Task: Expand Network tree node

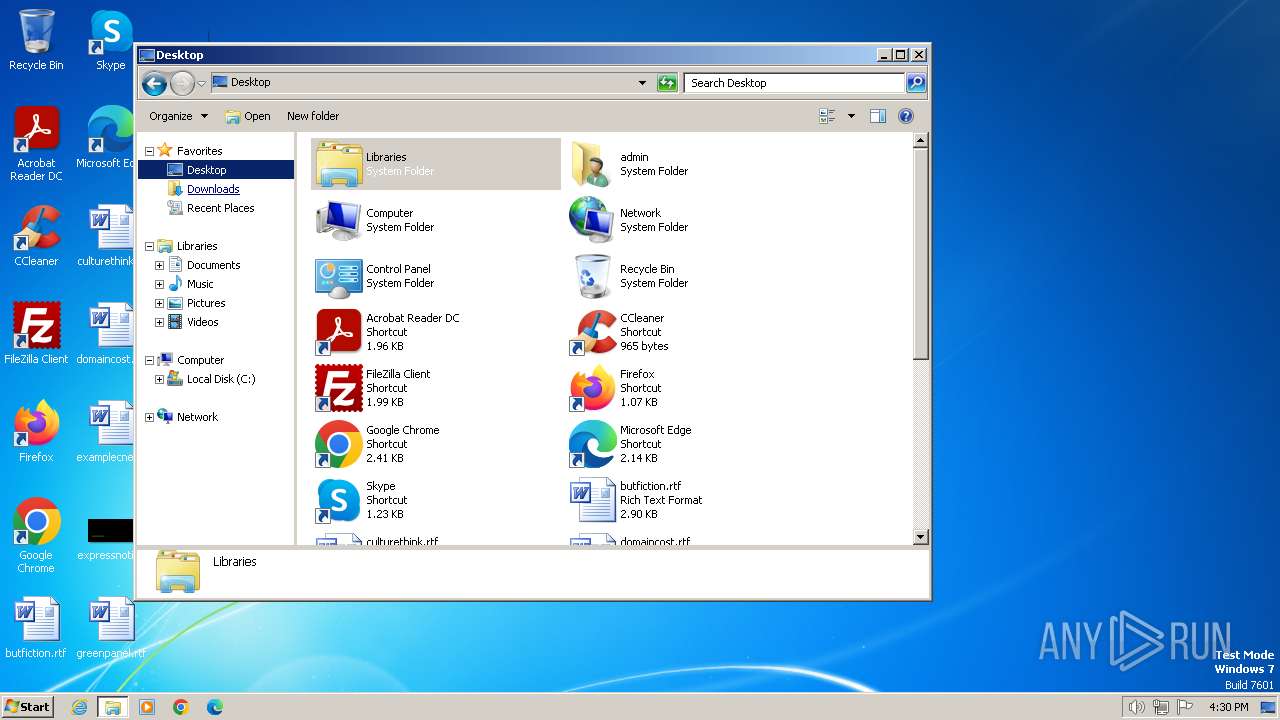Action: tap(150, 417)
